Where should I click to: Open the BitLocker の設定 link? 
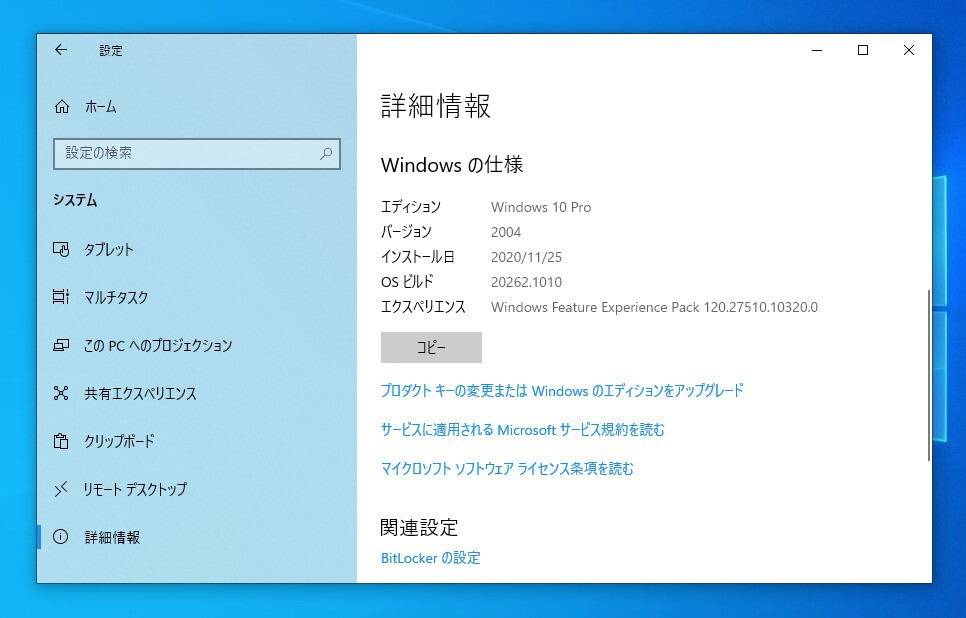[x=430, y=558]
